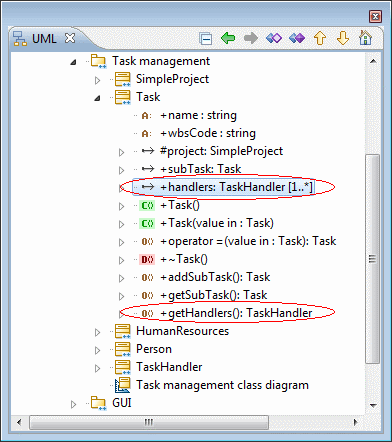Click the gray Forward arrow icon
392x442 pixels.
[x=251, y=38]
